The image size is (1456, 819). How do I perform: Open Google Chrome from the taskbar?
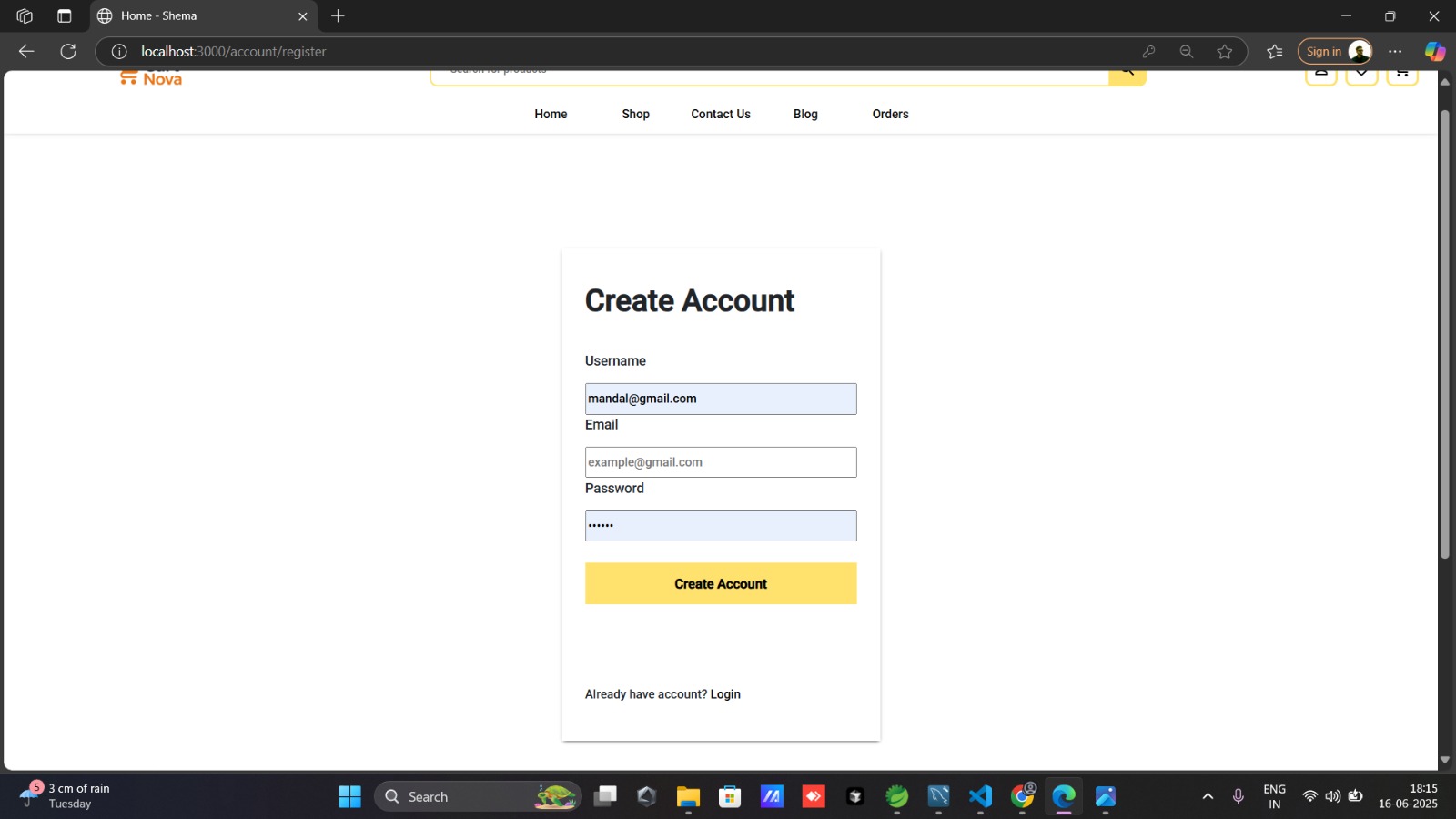tap(1022, 797)
